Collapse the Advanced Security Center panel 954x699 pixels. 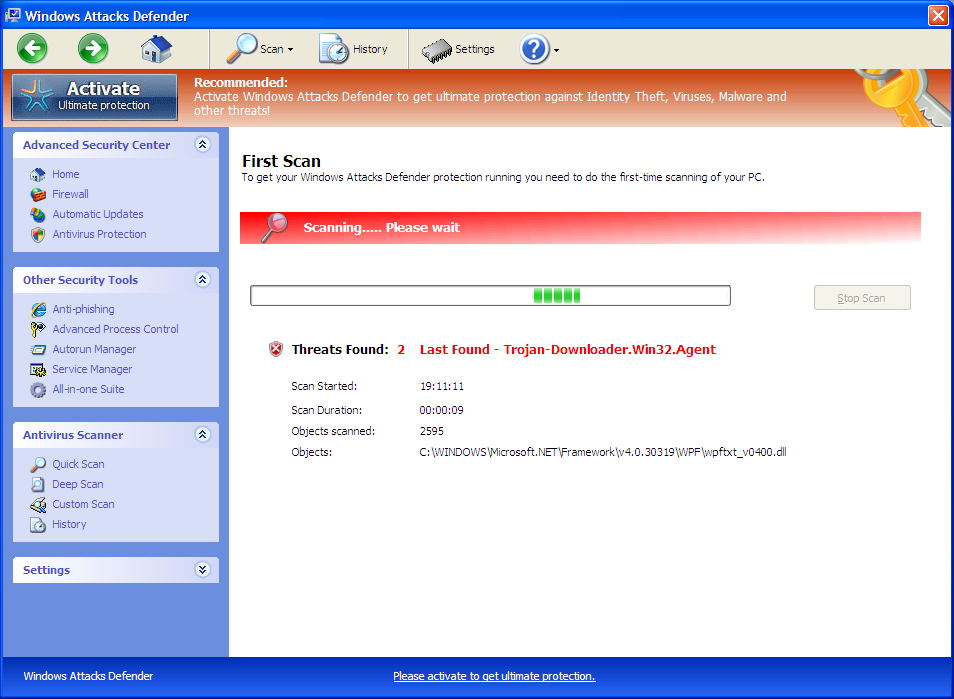point(203,145)
